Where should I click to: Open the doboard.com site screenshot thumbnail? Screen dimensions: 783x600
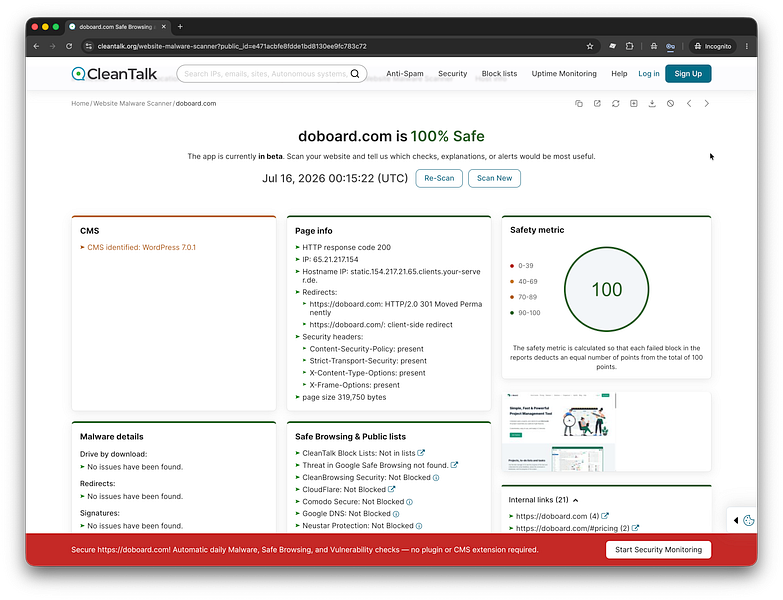pos(558,432)
